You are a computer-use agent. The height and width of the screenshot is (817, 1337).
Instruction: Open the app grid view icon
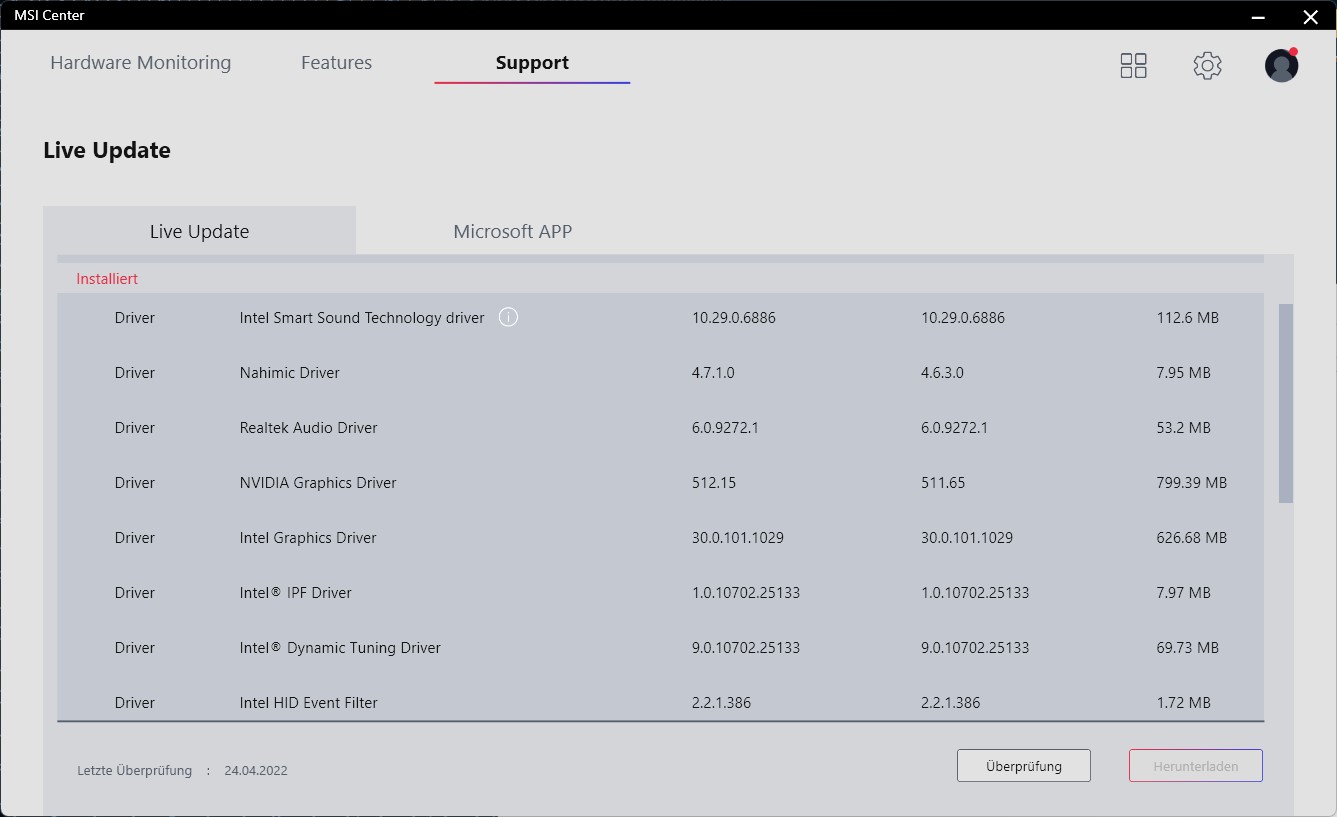coord(1133,66)
